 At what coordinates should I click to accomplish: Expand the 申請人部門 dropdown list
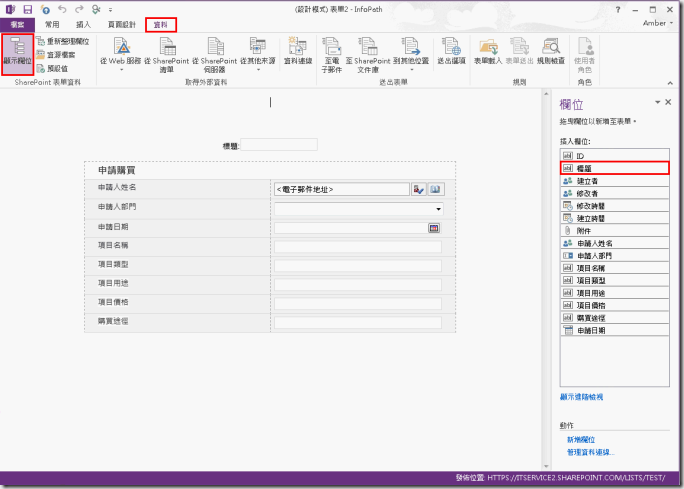pyautogui.click(x=438, y=209)
